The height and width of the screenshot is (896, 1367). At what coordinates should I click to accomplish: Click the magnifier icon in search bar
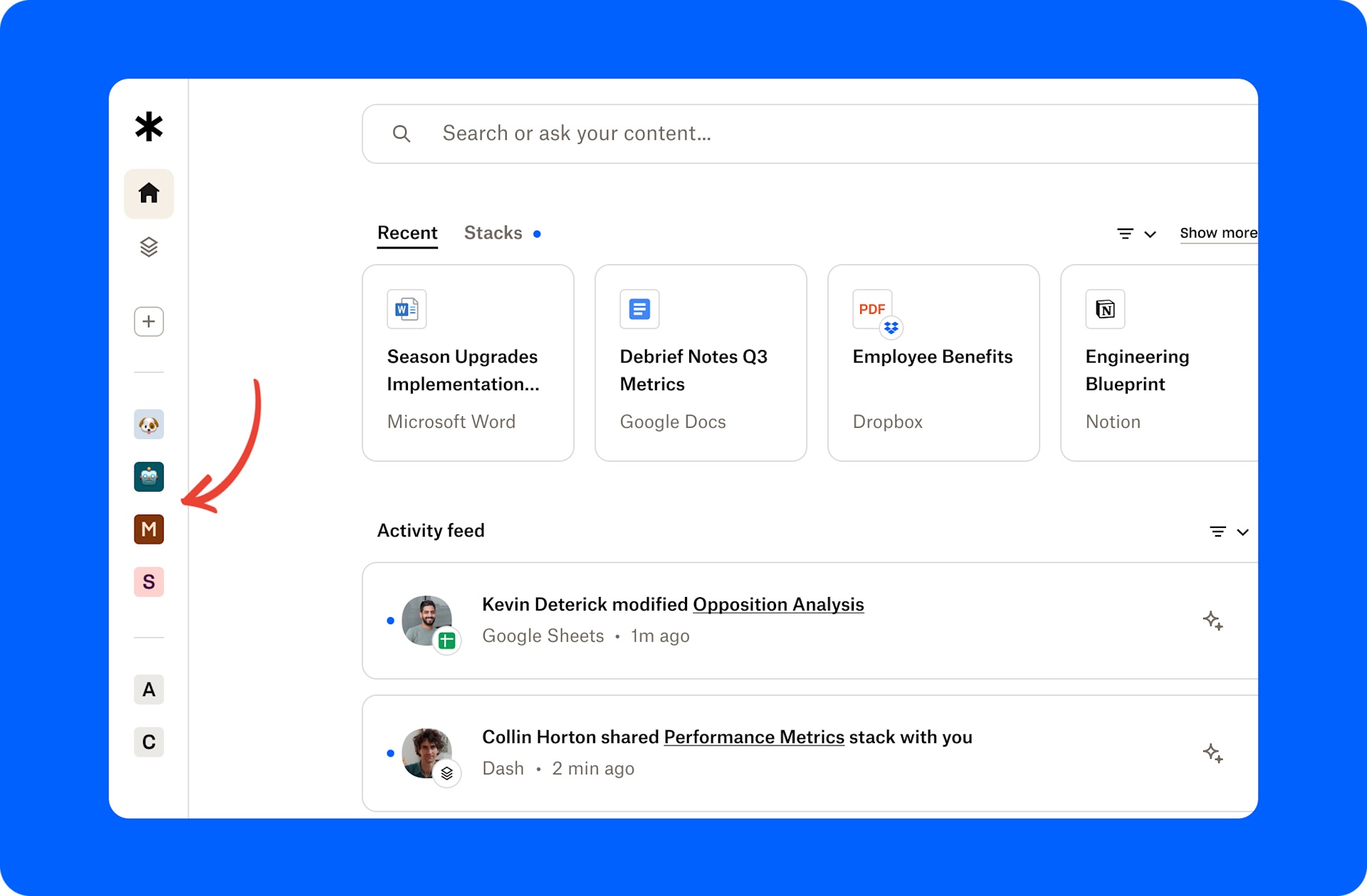click(x=402, y=133)
